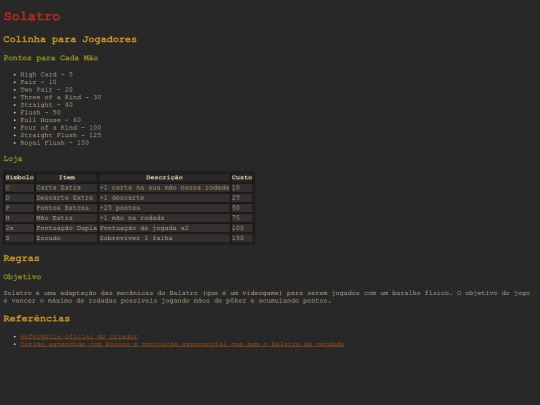Click the cost "150" in Escudo row

[242, 238]
